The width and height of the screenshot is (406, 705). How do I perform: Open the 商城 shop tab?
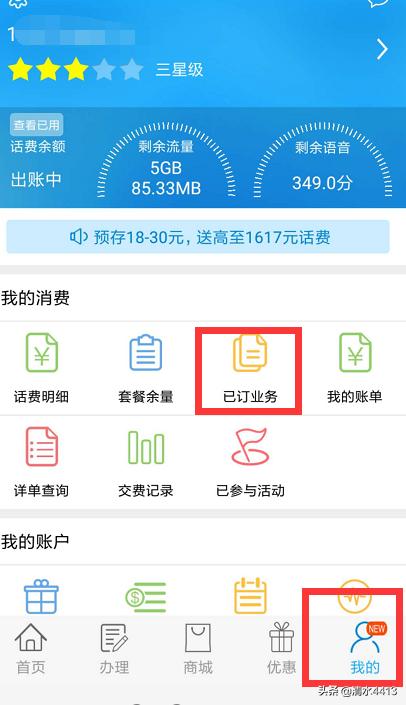(198, 649)
